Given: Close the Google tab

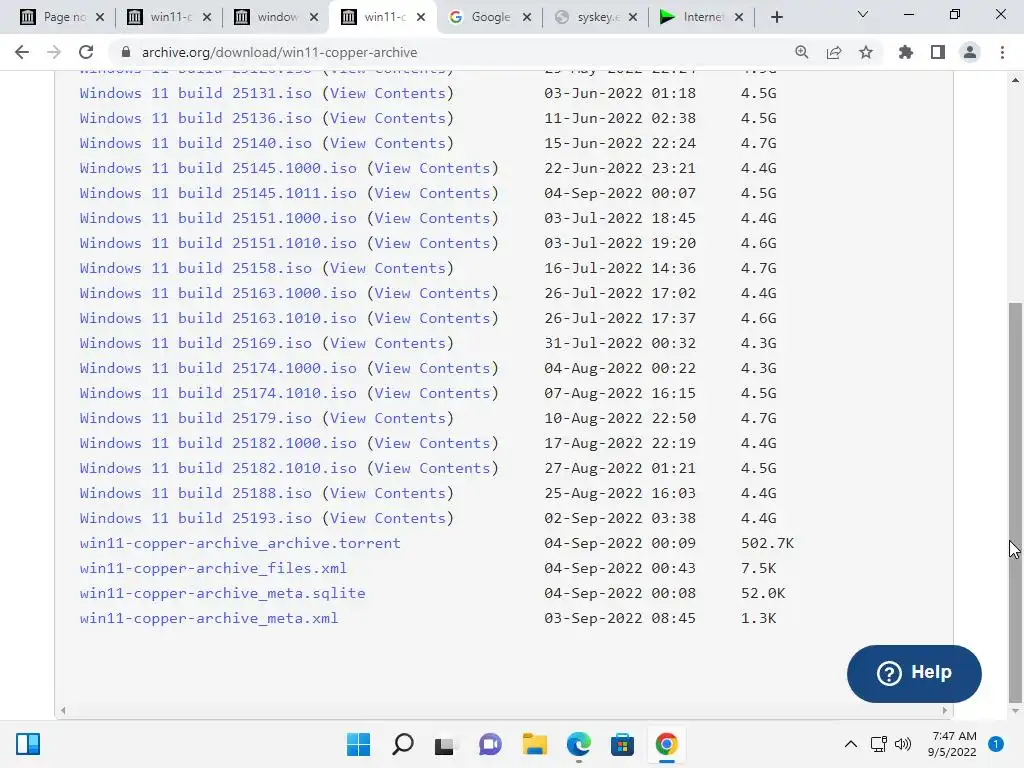Looking at the screenshot, I should pyautogui.click(x=527, y=18).
